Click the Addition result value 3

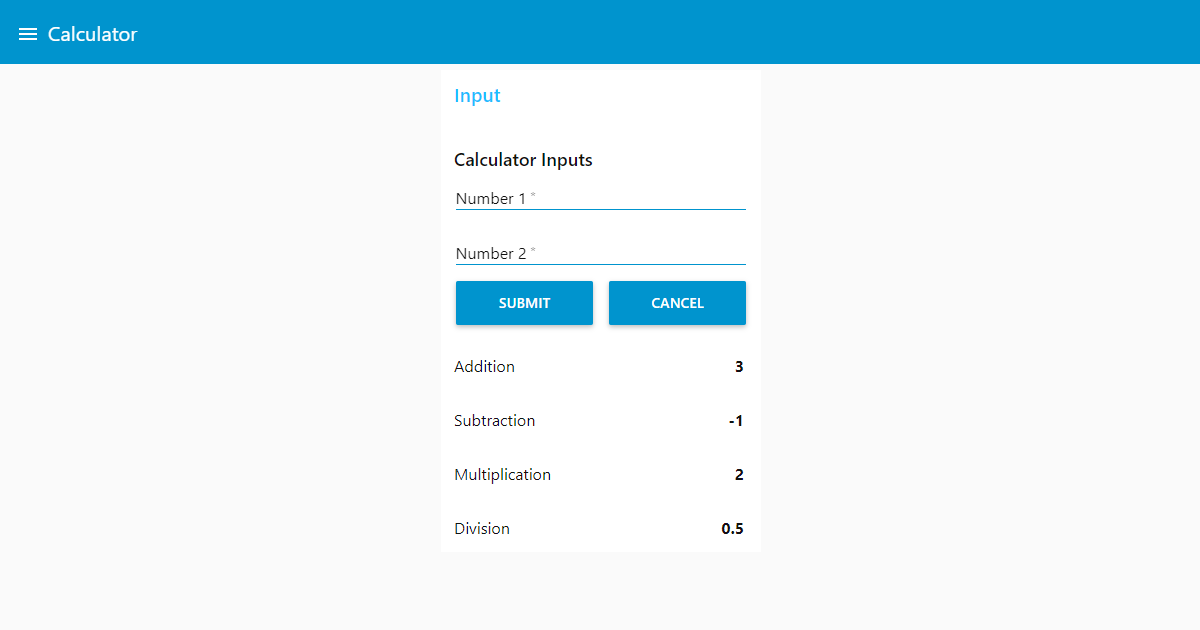739,366
